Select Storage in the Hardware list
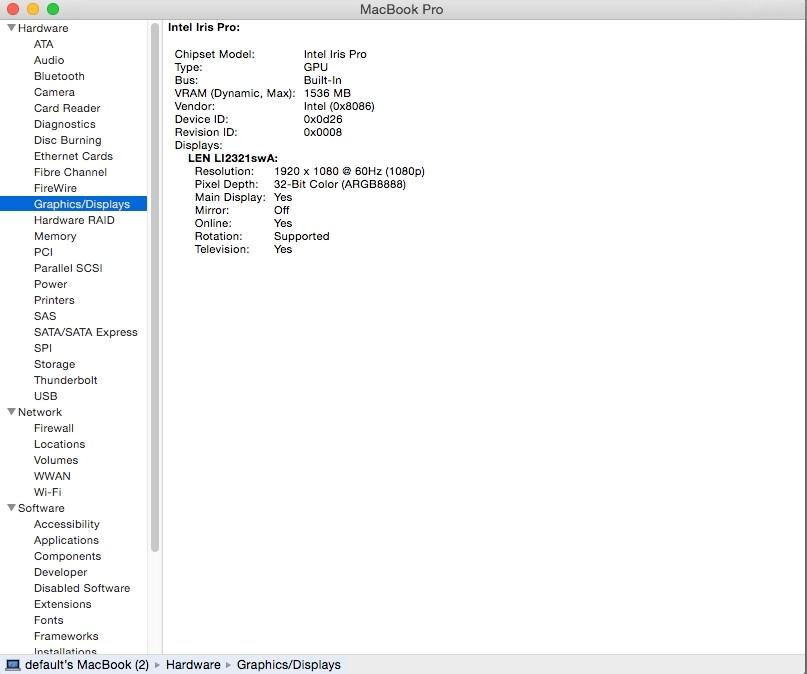 tap(53, 364)
